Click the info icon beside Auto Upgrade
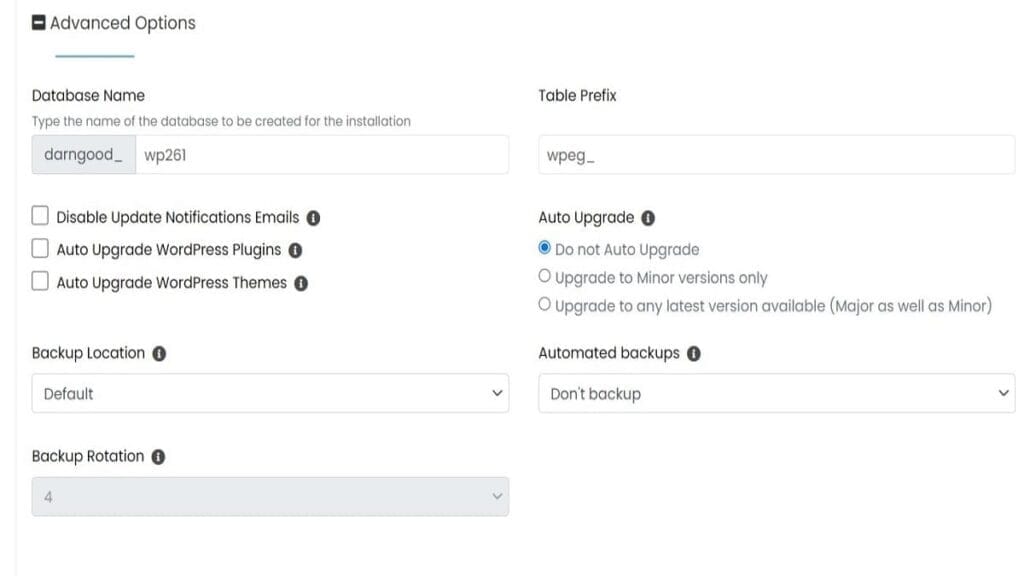The image size is (1024, 576). [x=645, y=217]
